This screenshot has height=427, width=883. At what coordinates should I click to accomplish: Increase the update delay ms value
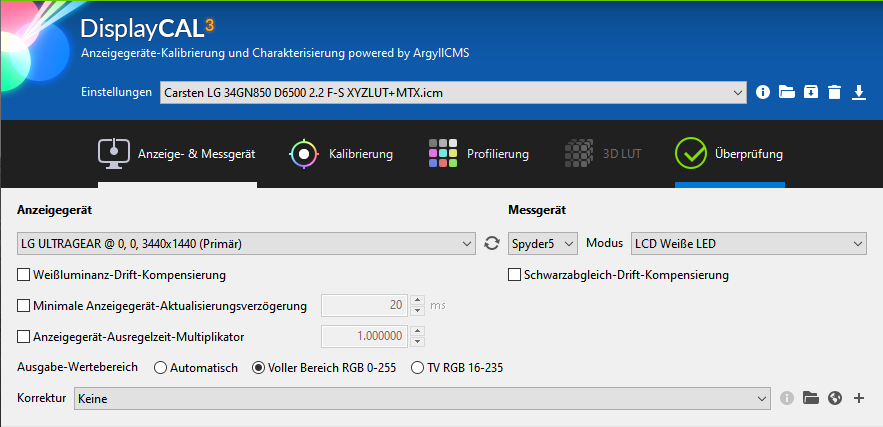[x=417, y=300]
